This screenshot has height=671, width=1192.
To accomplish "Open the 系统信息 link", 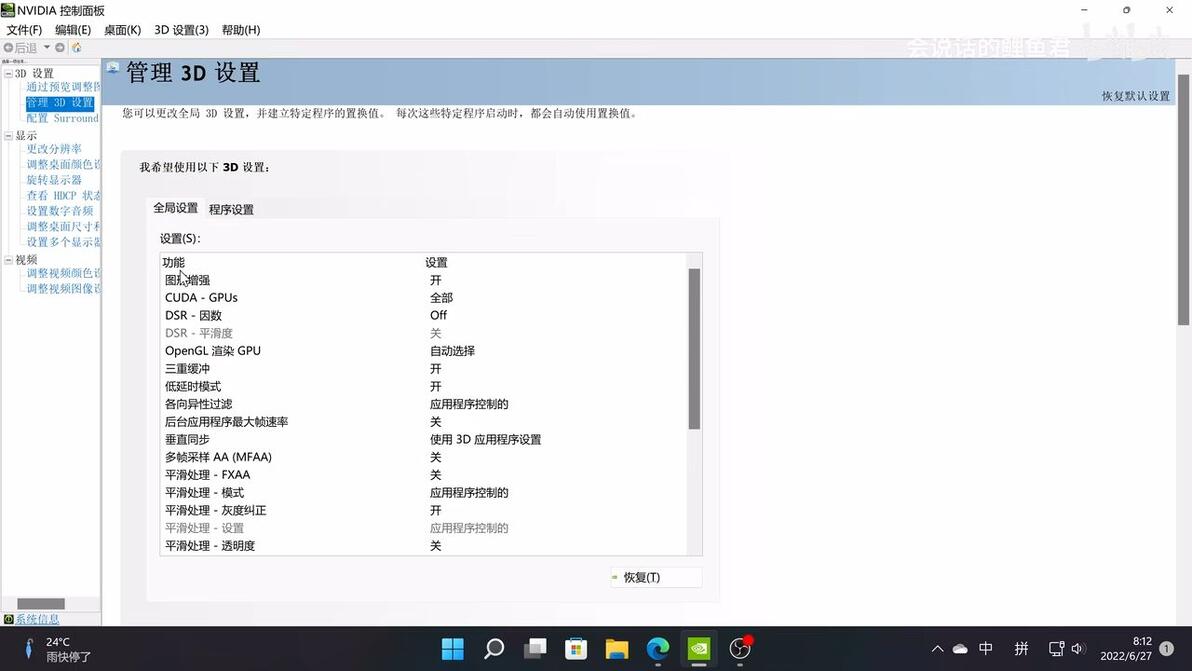I will click(x=37, y=619).
